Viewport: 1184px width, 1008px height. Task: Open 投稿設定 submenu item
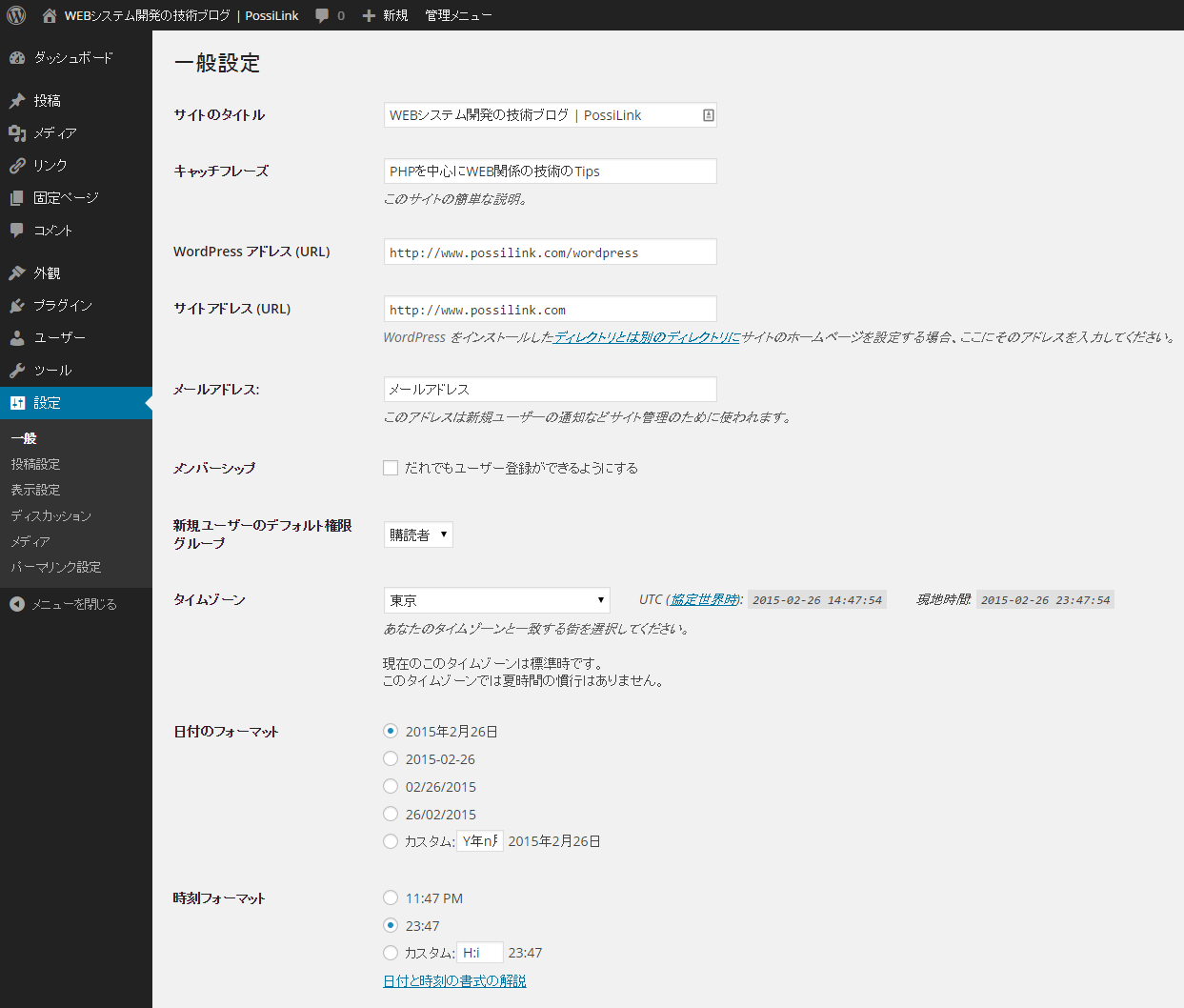pyautogui.click(x=35, y=464)
